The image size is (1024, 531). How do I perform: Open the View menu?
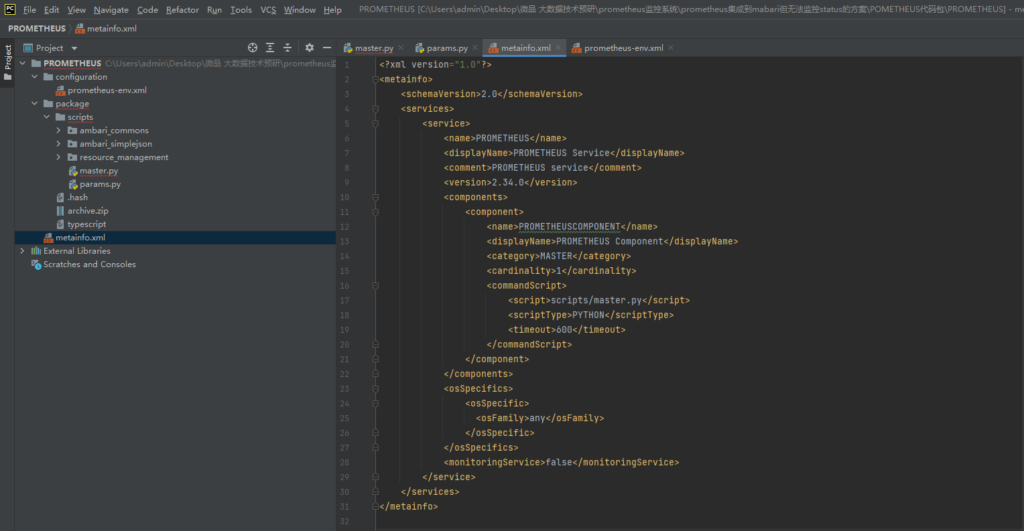76,10
